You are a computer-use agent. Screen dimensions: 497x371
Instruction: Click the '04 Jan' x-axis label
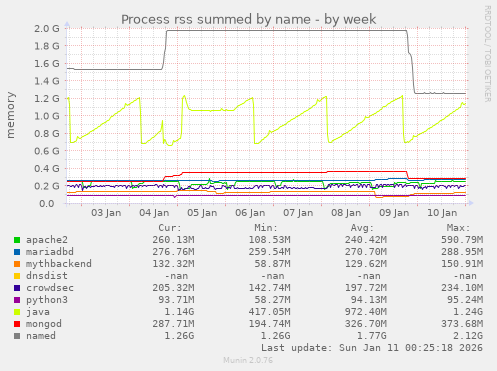click(154, 213)
